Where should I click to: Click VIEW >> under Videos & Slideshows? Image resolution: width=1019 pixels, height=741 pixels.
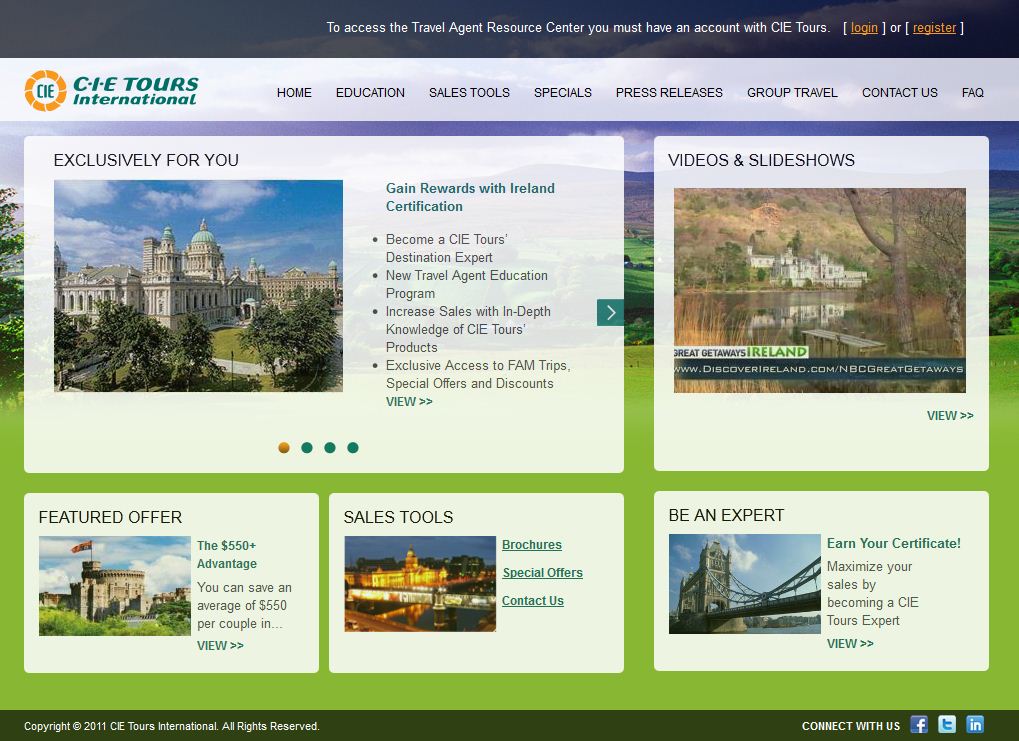[x=950, y=415]
